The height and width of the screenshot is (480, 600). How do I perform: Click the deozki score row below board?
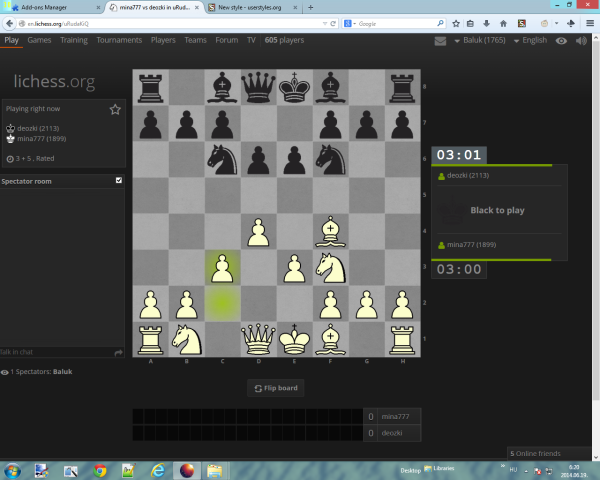click(x=277, y=433)
